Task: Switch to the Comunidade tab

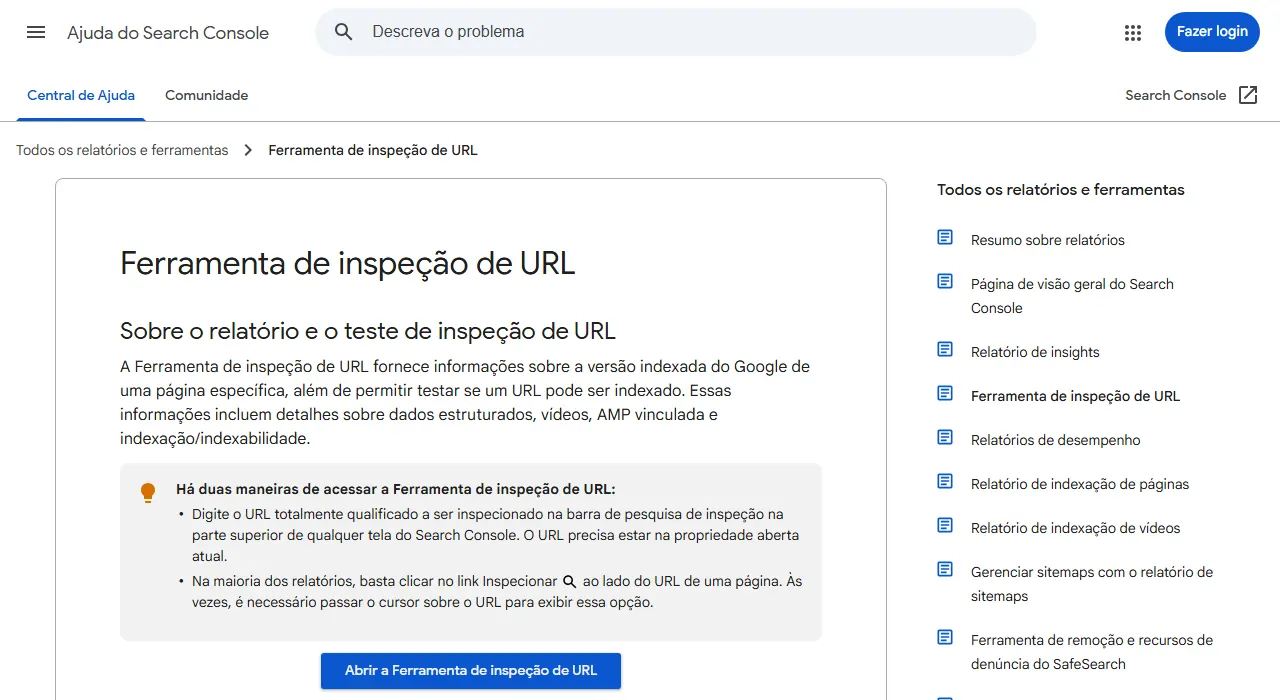Action: (206, 96)
